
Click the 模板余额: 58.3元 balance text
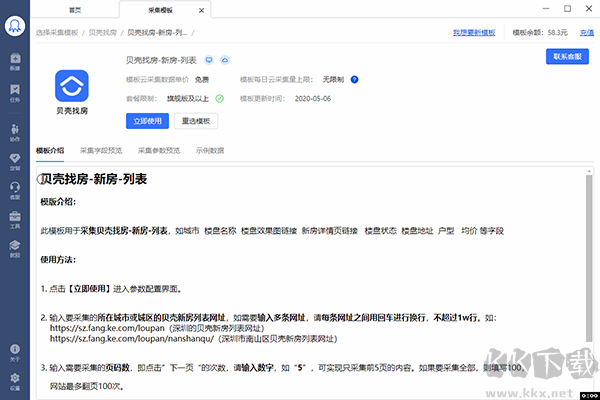point(540,33)
